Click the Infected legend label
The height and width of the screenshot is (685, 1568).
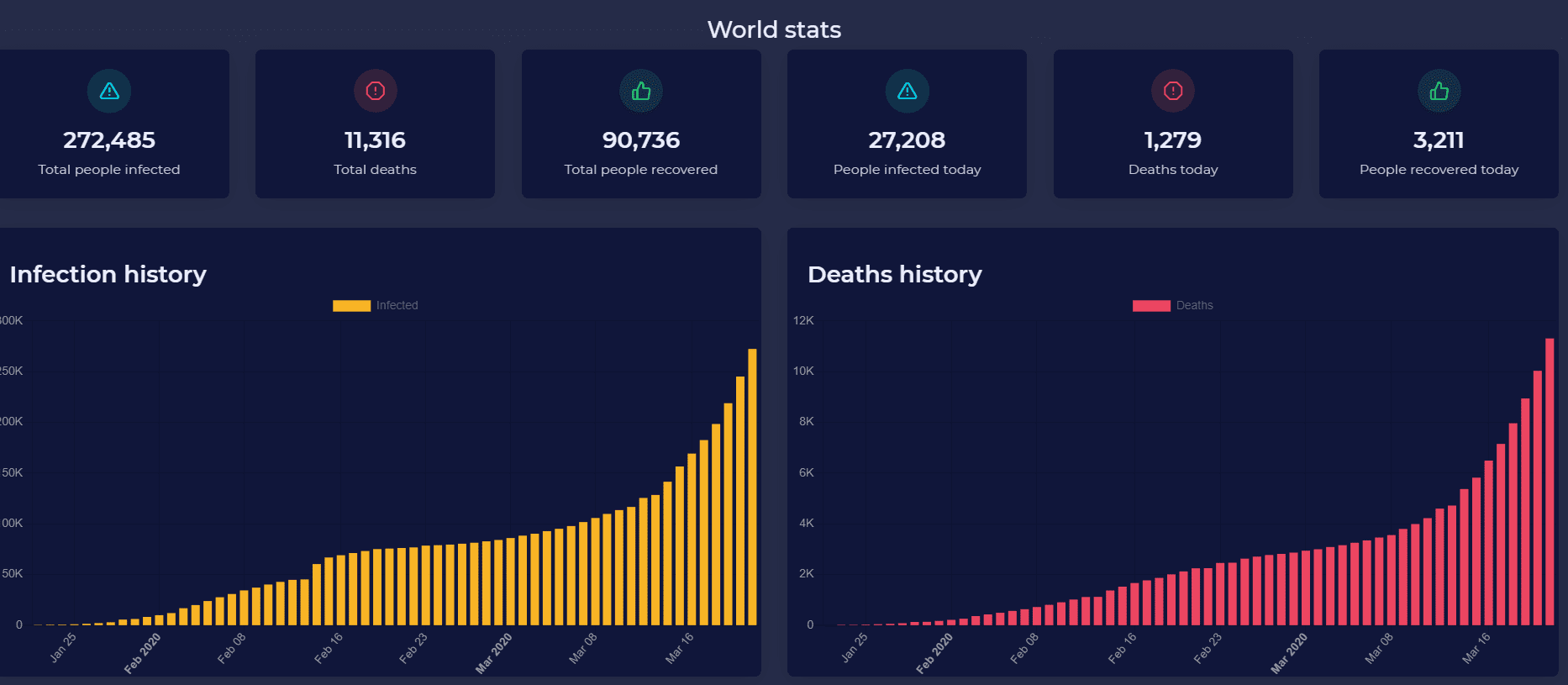pos(397,305)
